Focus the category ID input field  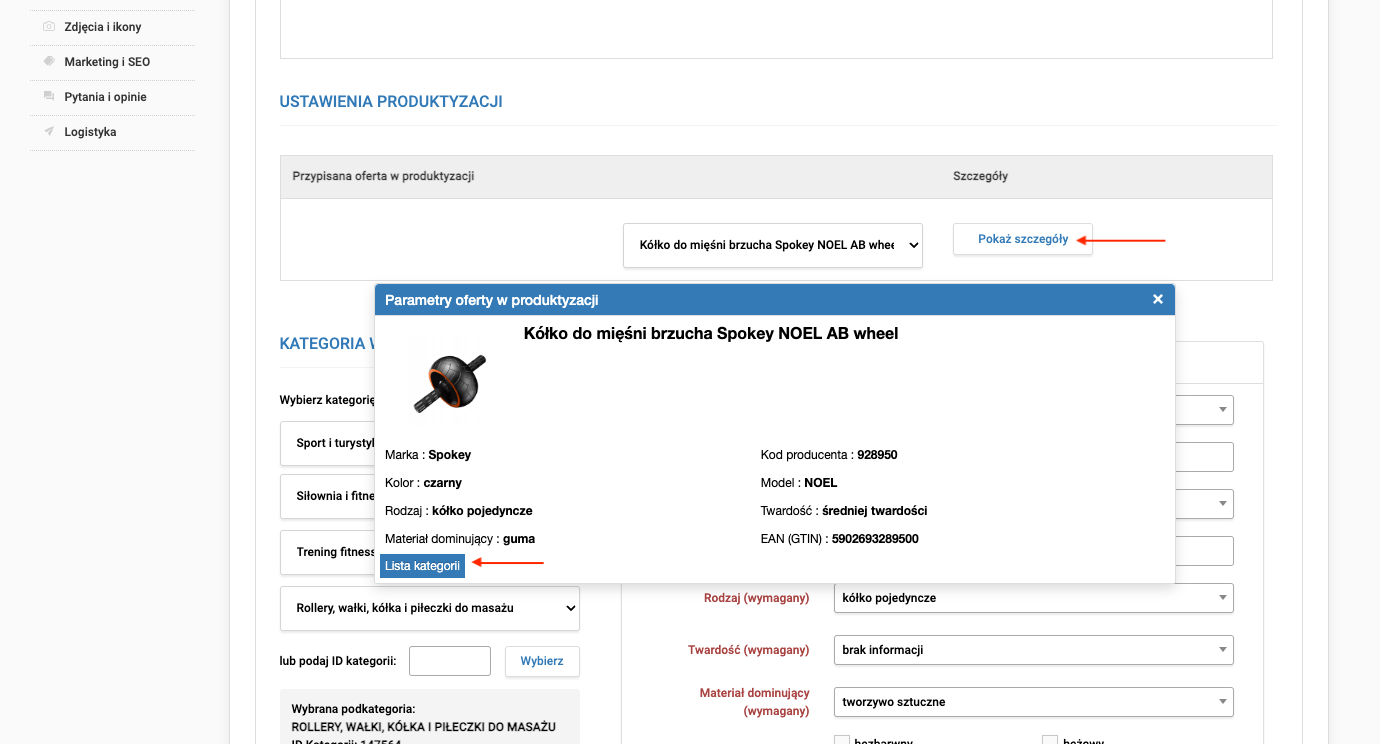point(450,661)
